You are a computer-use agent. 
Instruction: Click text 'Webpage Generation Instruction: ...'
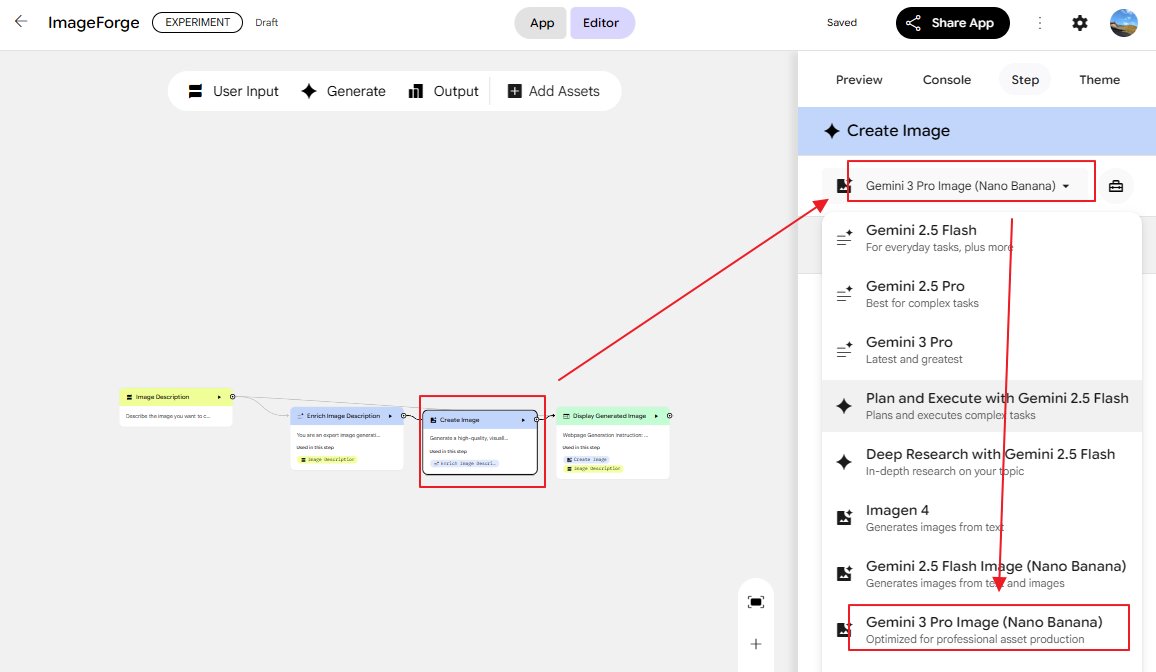(605, 435)
